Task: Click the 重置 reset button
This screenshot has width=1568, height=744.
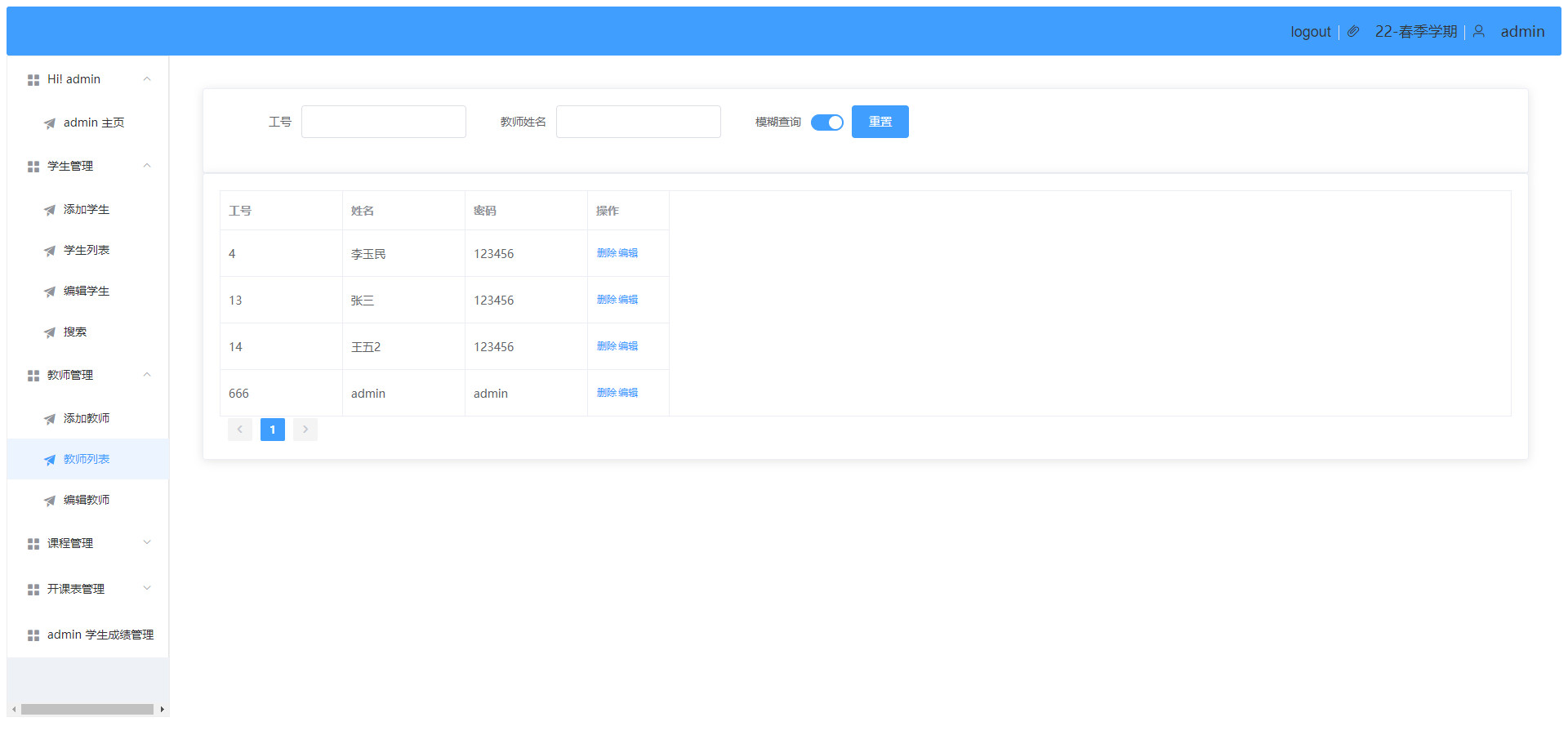Action: [x=880, y=122]
